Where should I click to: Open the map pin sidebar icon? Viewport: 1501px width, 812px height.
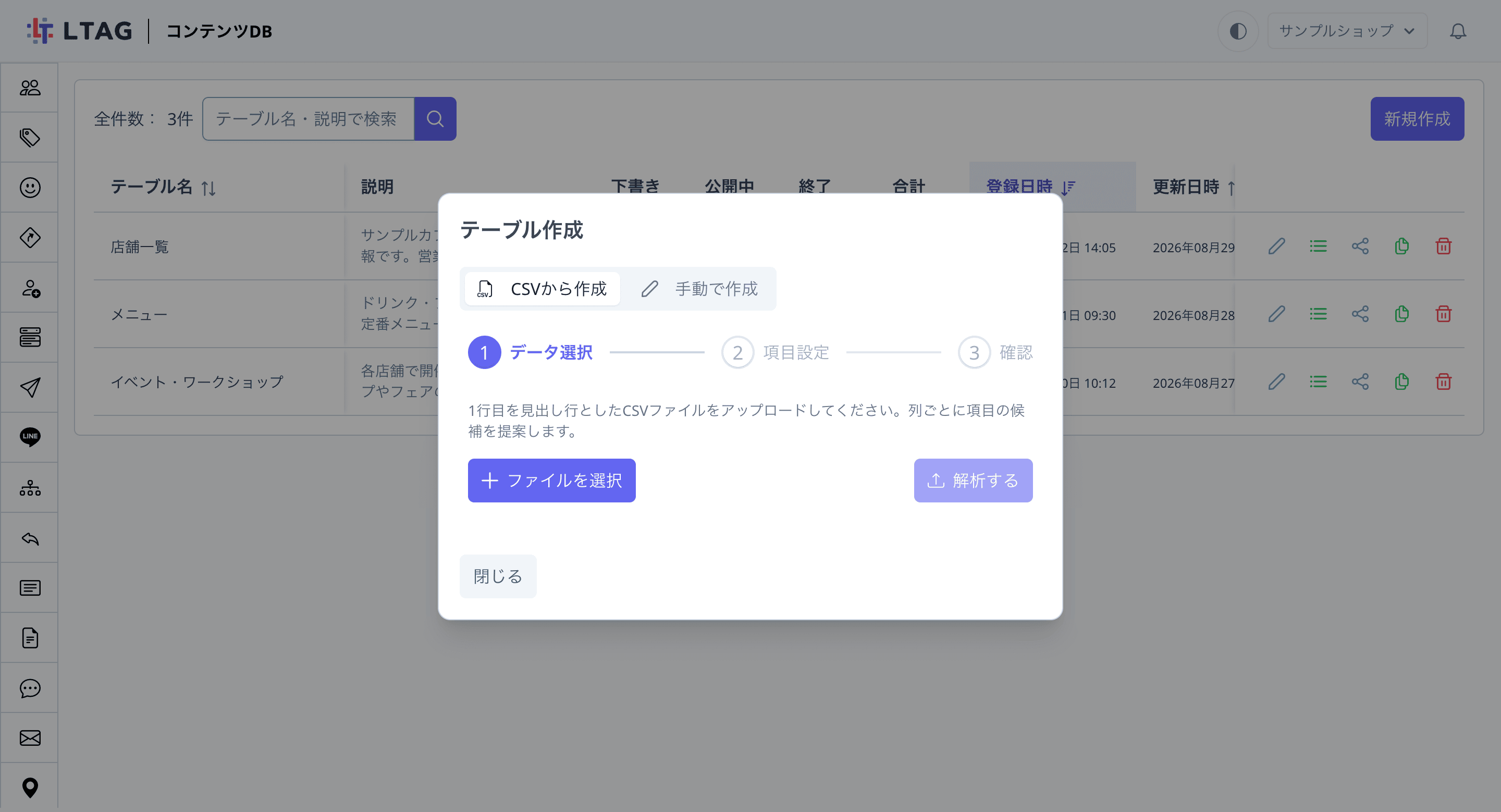coord(30,788)
